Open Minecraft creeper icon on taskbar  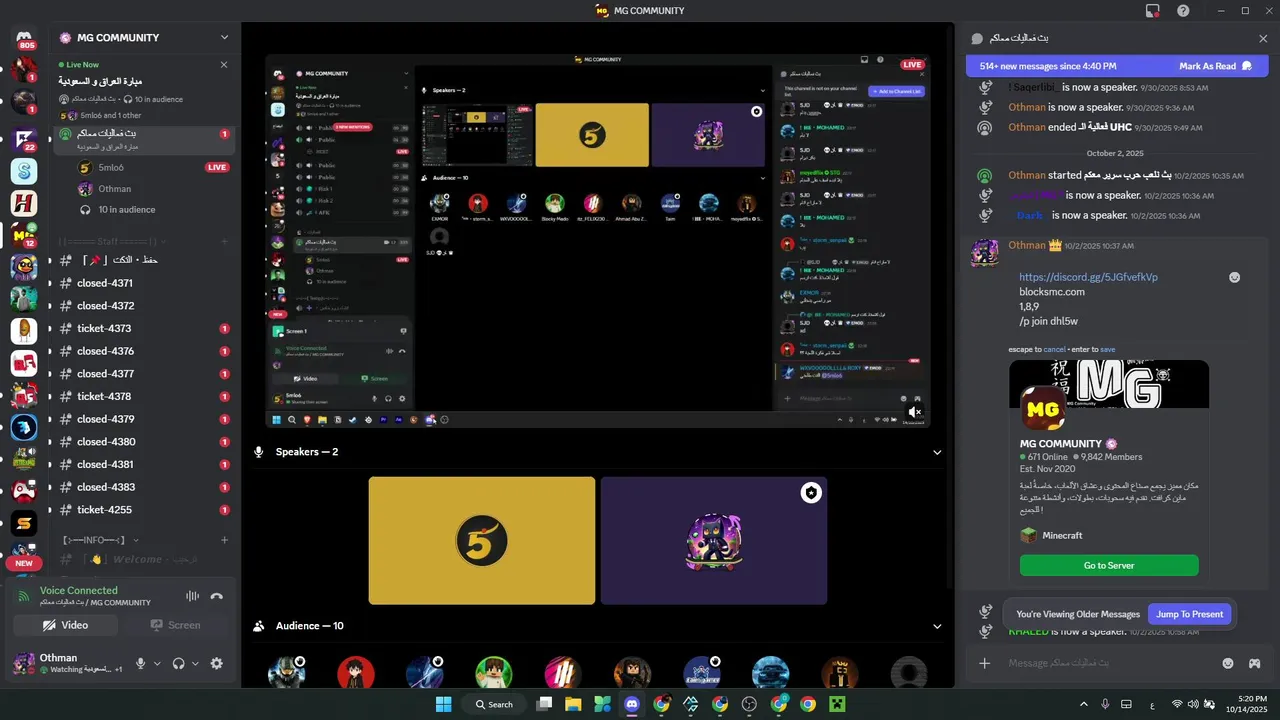tap(837, 704)
